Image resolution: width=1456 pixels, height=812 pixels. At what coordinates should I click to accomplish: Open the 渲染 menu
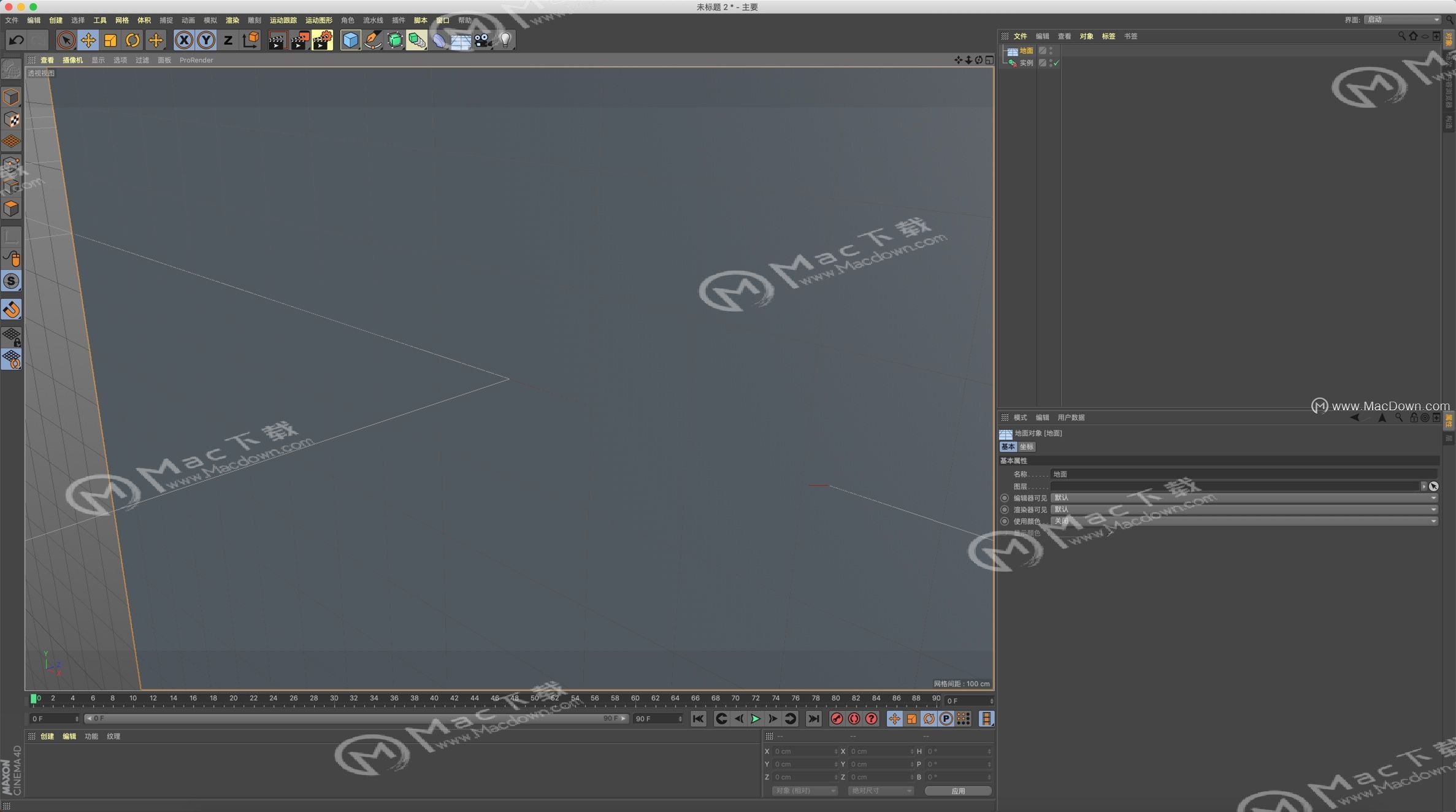232,20
